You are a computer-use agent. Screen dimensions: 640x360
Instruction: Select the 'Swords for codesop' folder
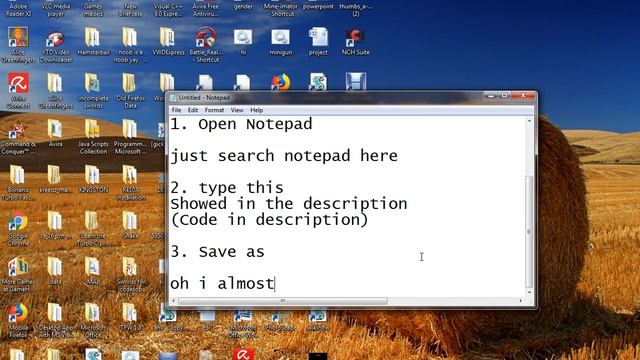point(130,274)
